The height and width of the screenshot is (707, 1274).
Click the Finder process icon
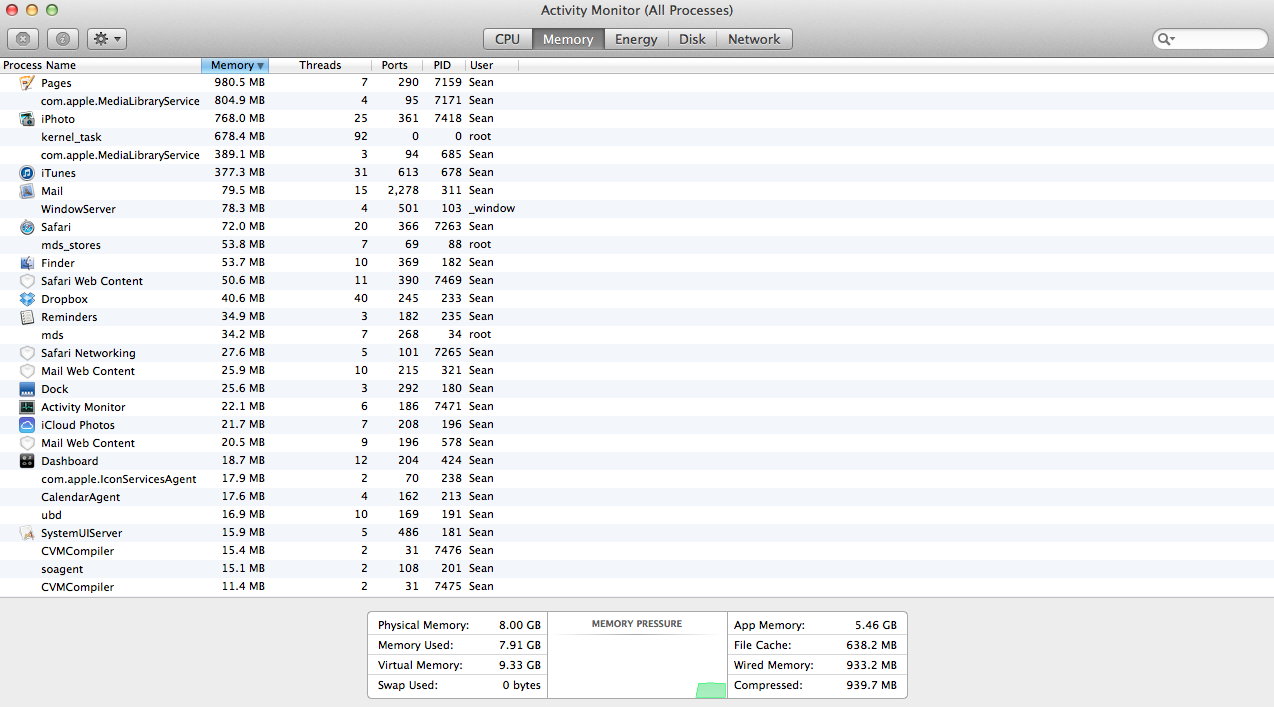(x=27, y=263)
